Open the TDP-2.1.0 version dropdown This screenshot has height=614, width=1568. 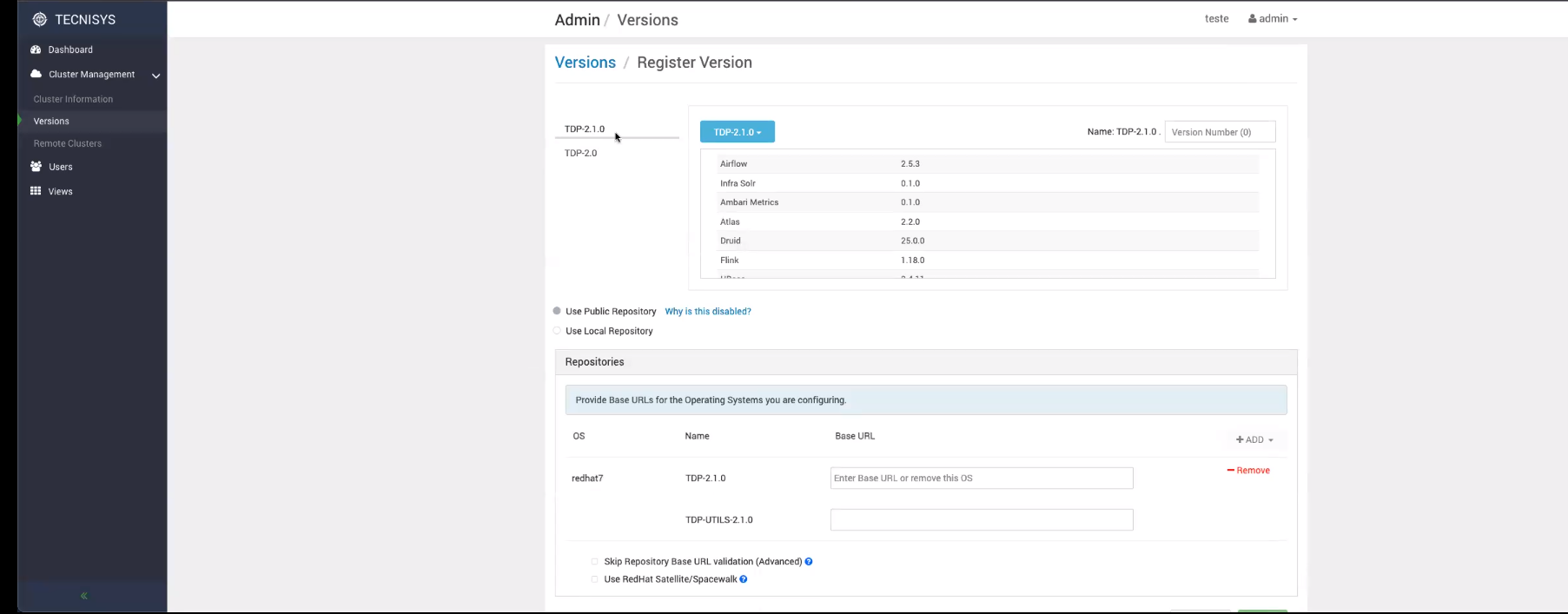[x=738, y=132]
